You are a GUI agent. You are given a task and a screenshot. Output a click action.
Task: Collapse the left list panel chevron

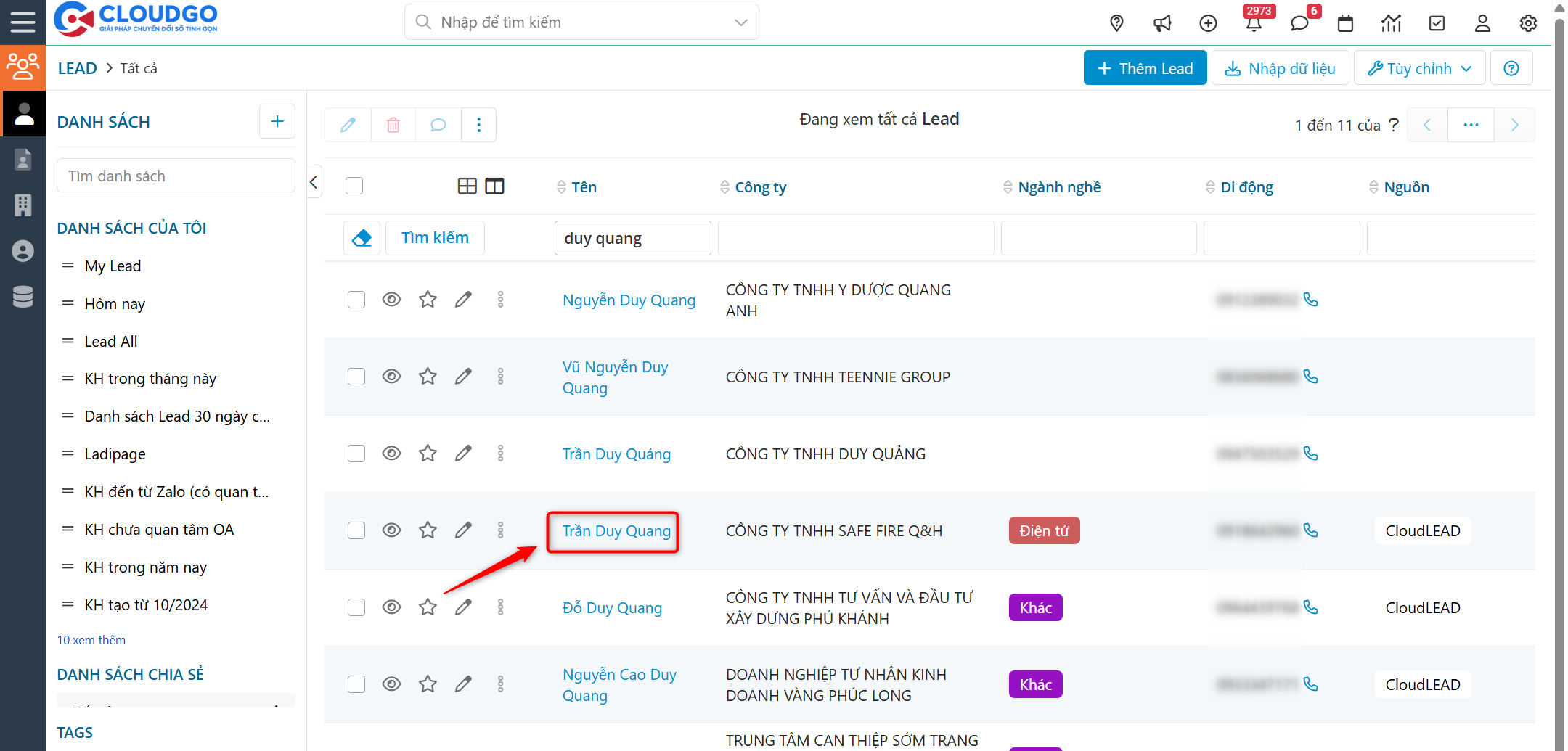click(x=314, y=182)
